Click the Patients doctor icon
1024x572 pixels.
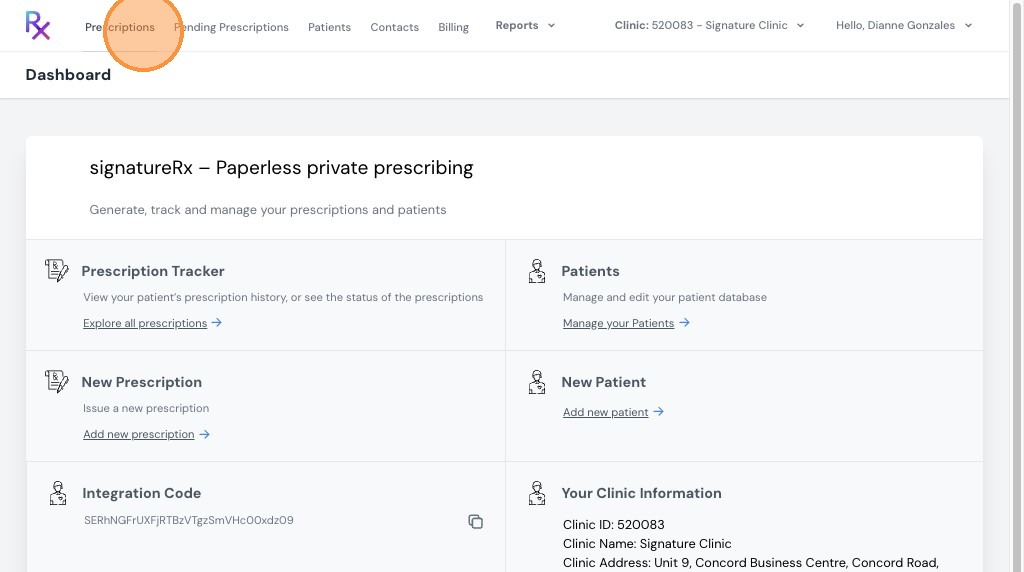pos(537,271)
